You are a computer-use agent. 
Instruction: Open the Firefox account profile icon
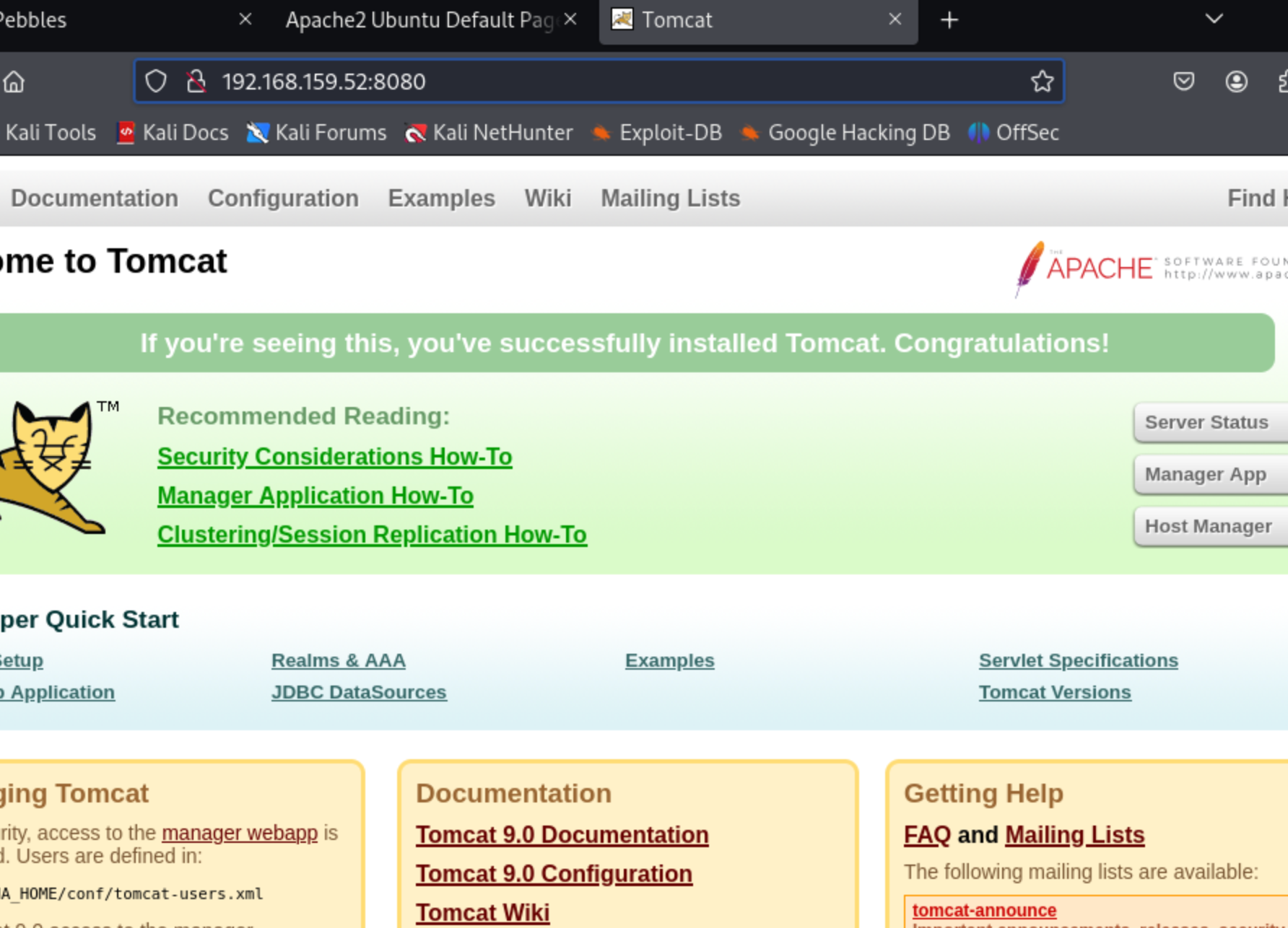1236,82
